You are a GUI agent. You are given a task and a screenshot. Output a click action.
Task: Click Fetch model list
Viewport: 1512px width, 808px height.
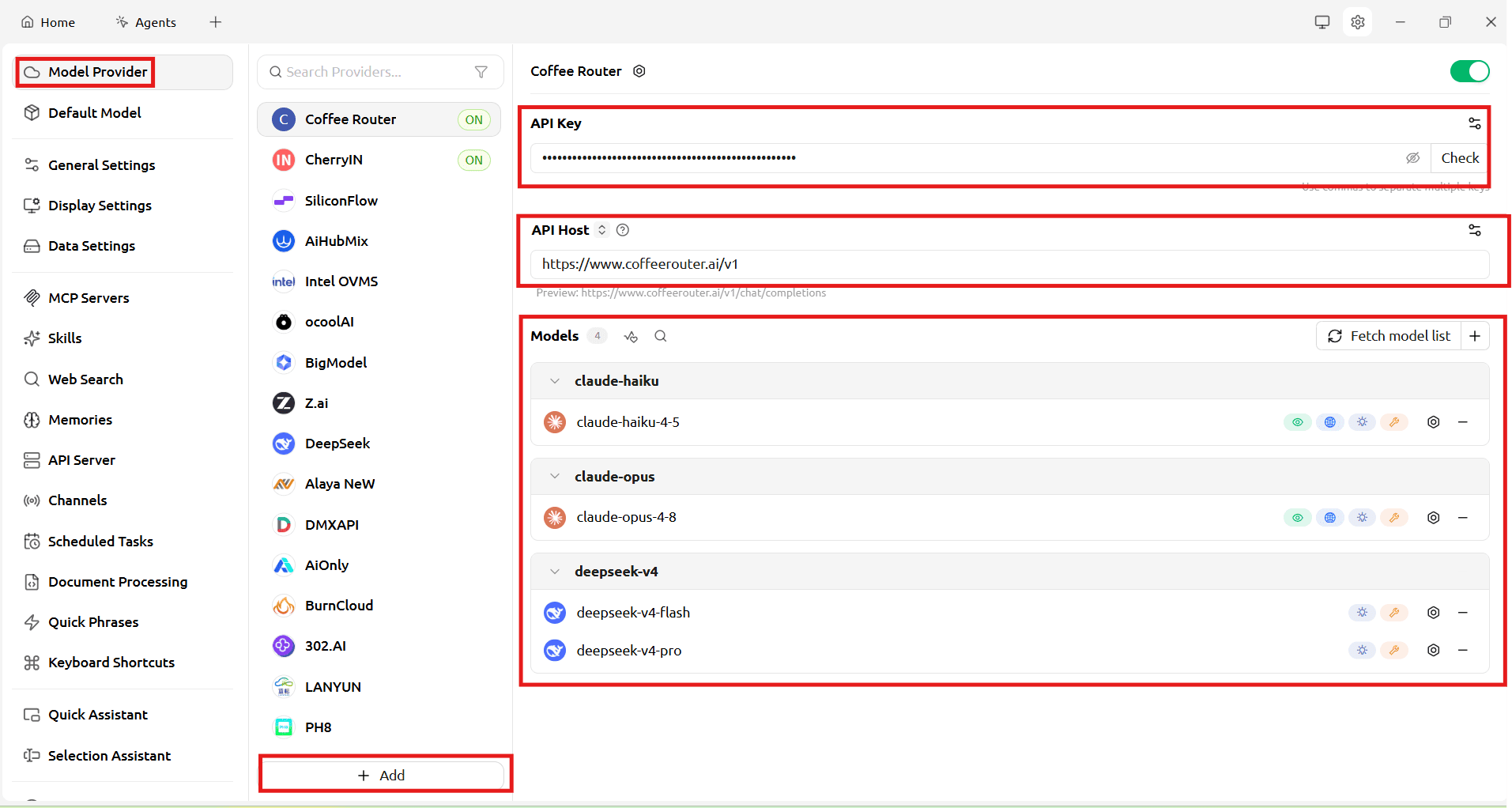[x=1389, y=336]
